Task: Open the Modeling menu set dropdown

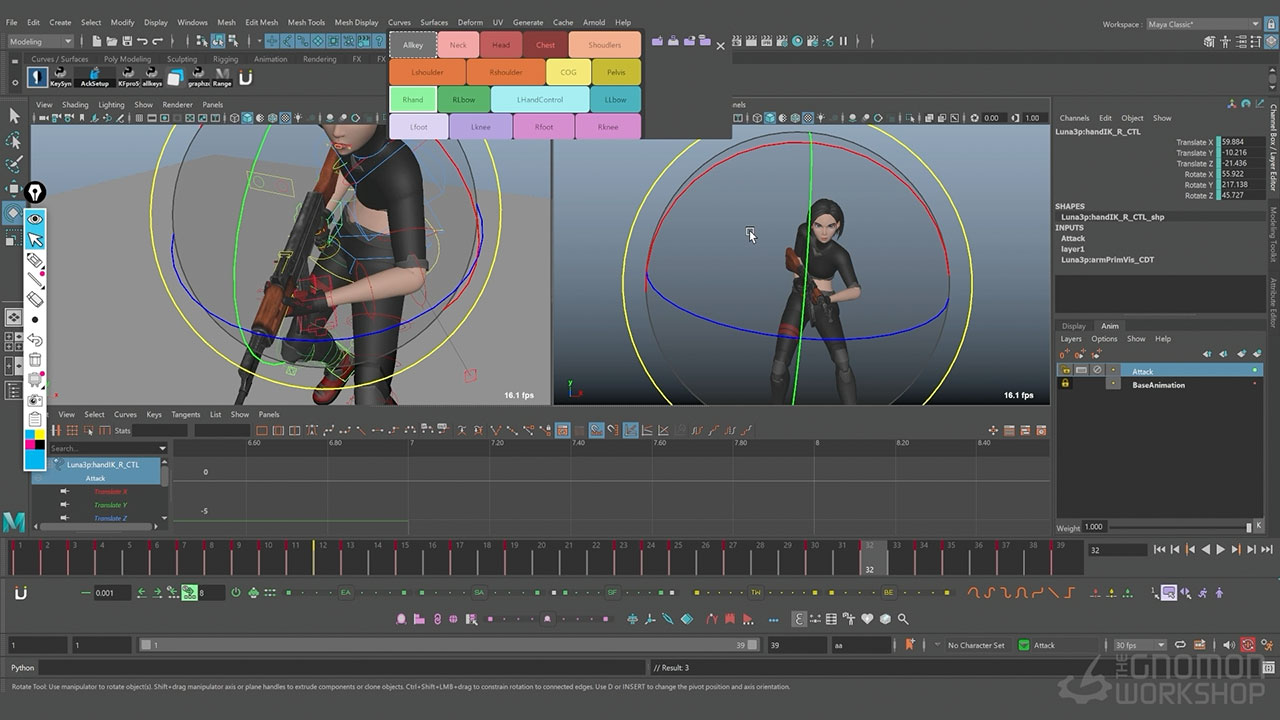Action: 40,41
